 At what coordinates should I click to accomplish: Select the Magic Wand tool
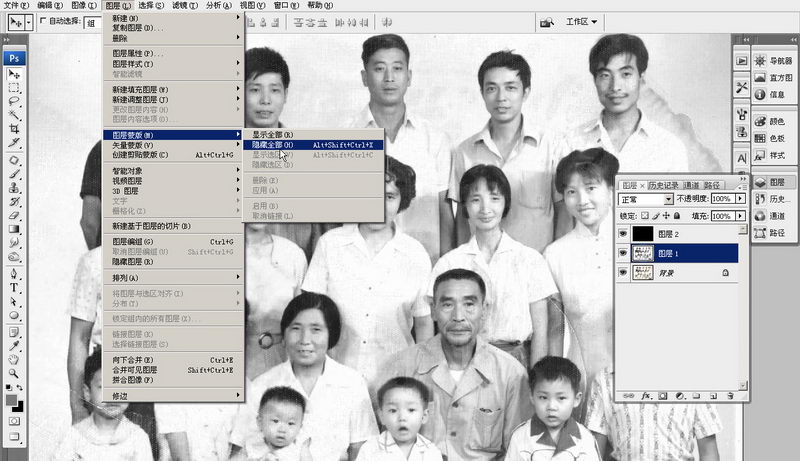tap(14, 115)
